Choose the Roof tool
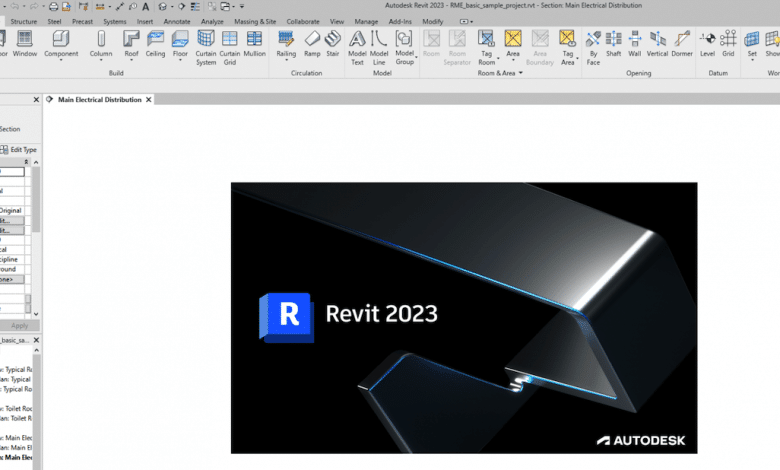Screen dimensions: 780x470 pyautogui.click(x=131, y=44)
